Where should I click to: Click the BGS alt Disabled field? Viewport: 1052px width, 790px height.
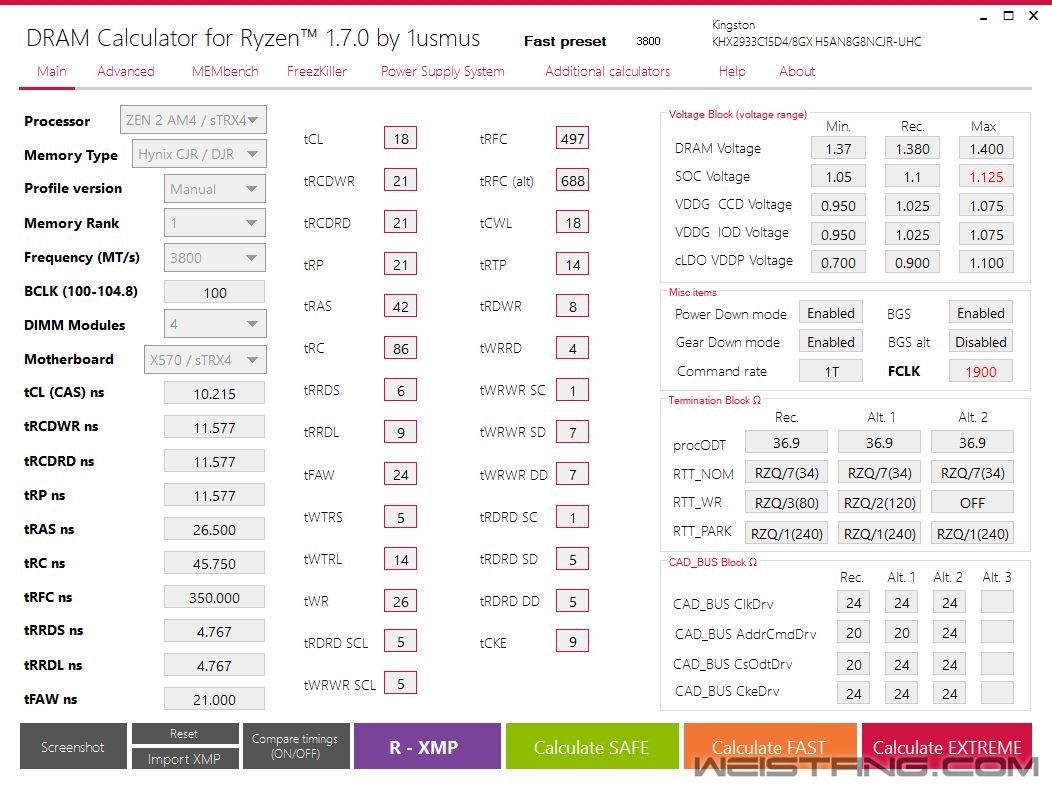[980, 342]
